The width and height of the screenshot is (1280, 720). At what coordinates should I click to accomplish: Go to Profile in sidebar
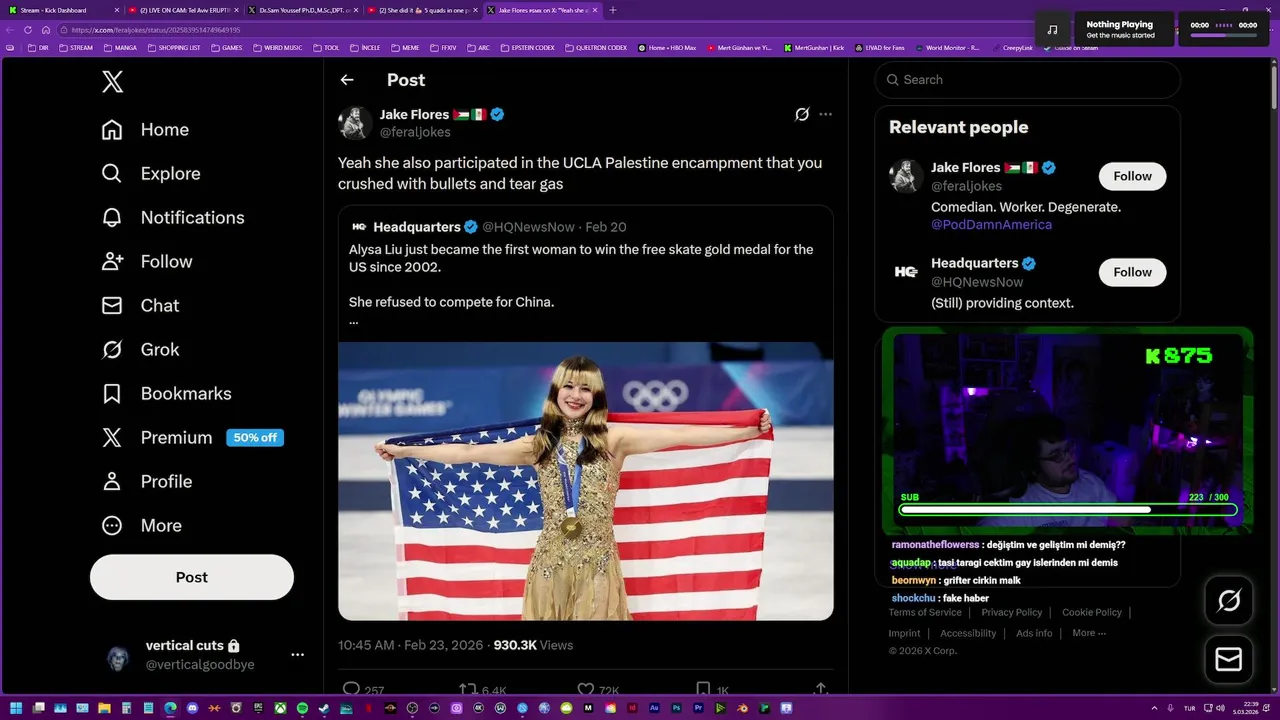146,482
